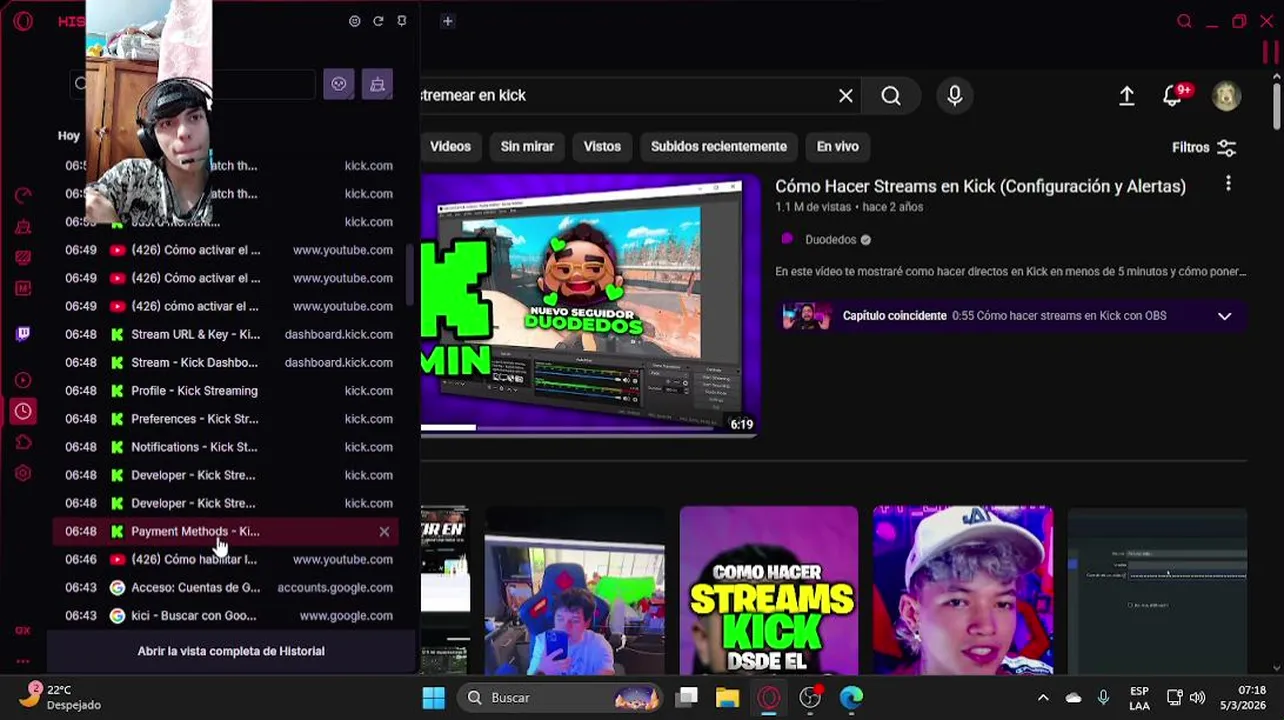This screenshot has width=1284, height=720.
Task: Open the Extensions cube sidebar icon
Action: pyautogui.click(x=23, y=442)
